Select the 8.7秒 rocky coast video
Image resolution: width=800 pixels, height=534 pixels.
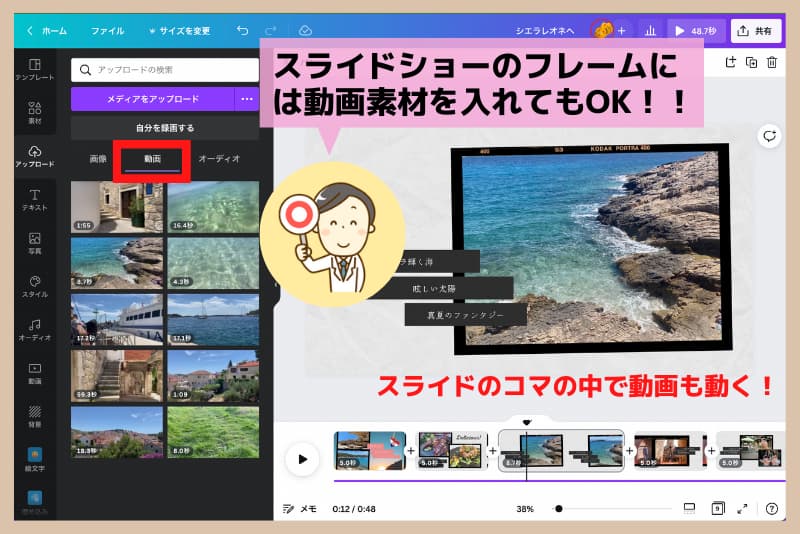(117, 263)
